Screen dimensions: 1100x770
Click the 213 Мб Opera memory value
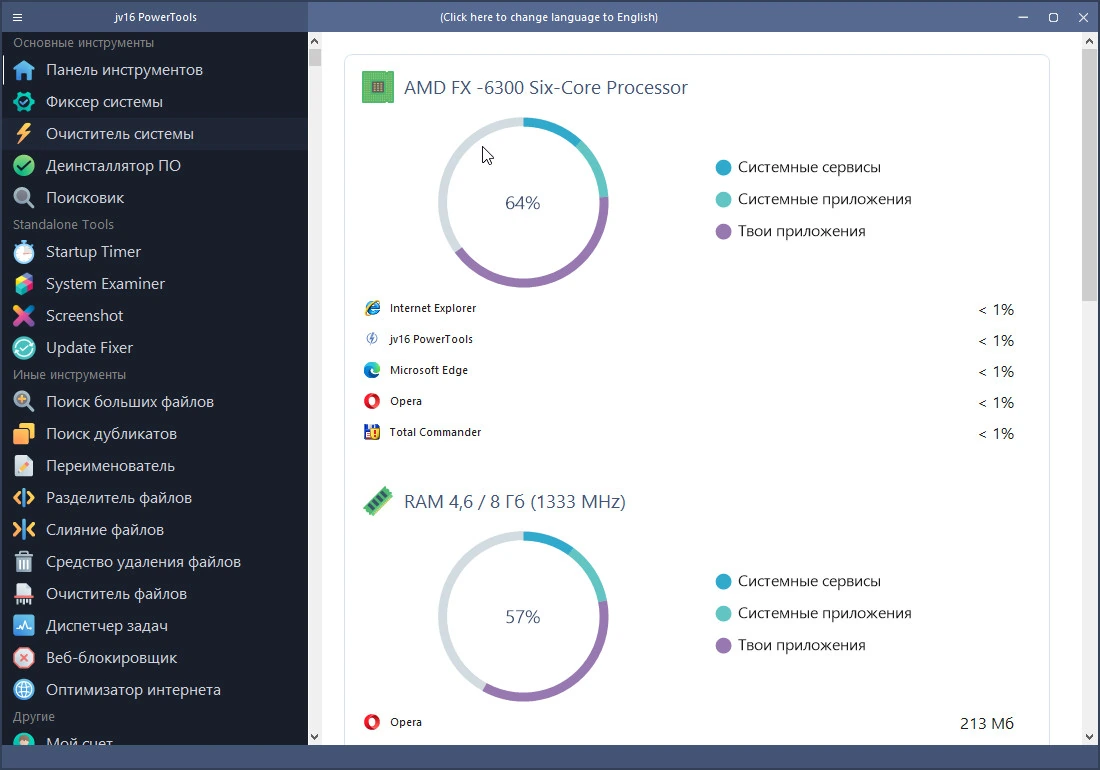pyautogui.click(x=986, y=724)
